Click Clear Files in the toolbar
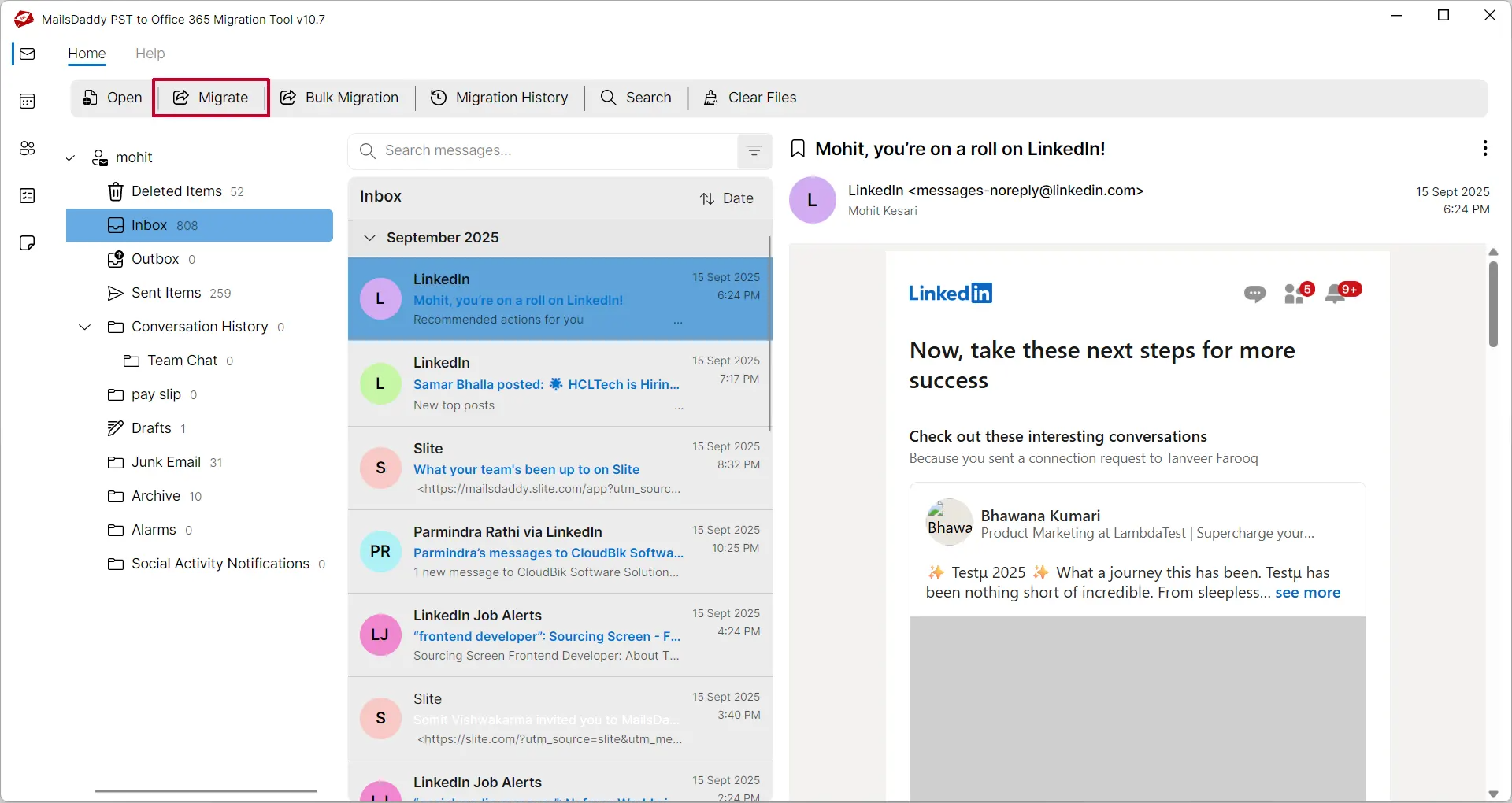 tap(750, 98)
